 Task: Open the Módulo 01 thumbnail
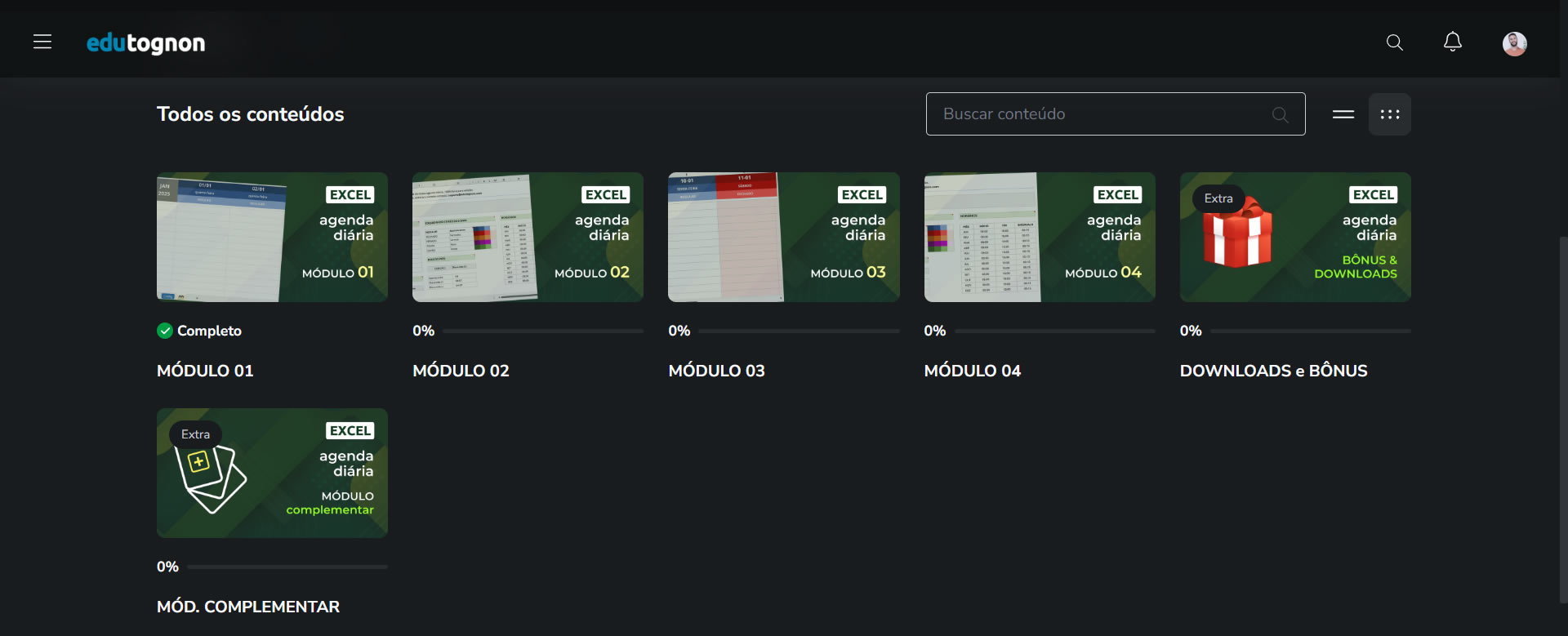pyautogui.click(x=272, y=237)
